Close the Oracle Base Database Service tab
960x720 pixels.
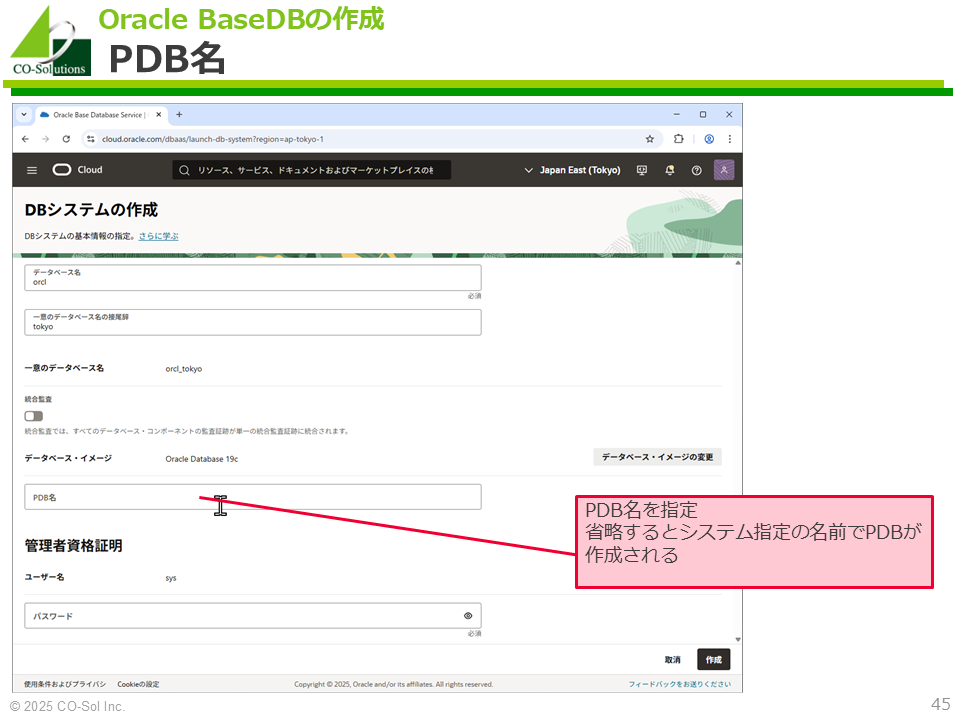click(159, 114)
